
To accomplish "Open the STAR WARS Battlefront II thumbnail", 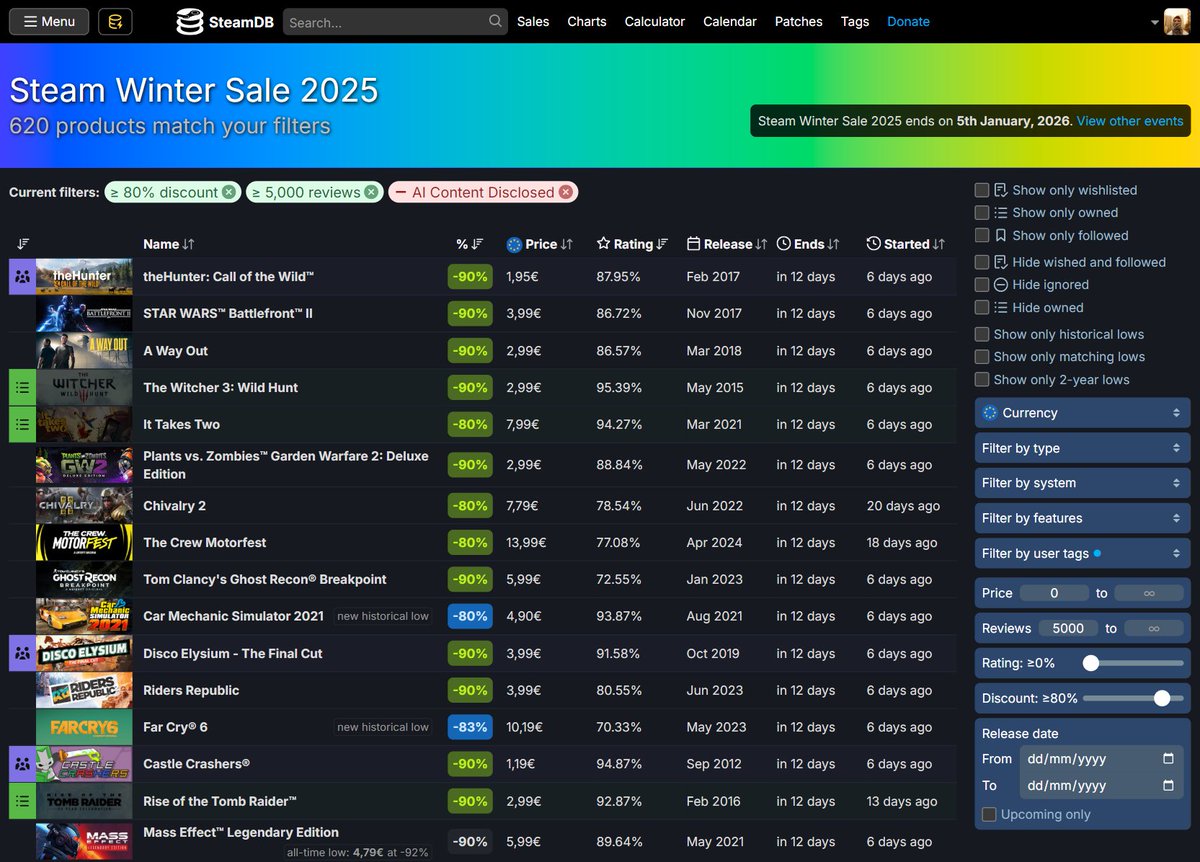I will [x=84, y=314].
